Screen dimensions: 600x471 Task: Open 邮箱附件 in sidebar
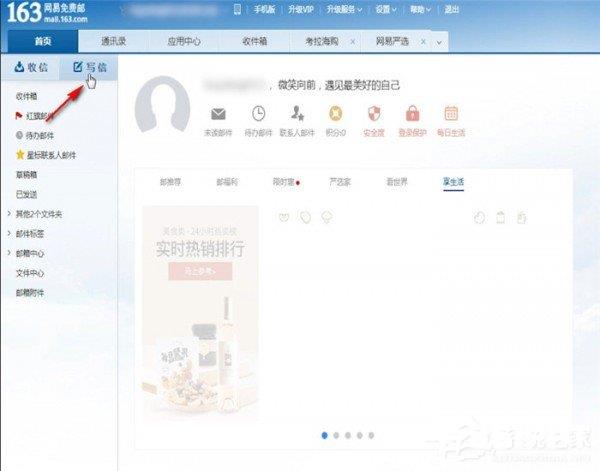30,293
